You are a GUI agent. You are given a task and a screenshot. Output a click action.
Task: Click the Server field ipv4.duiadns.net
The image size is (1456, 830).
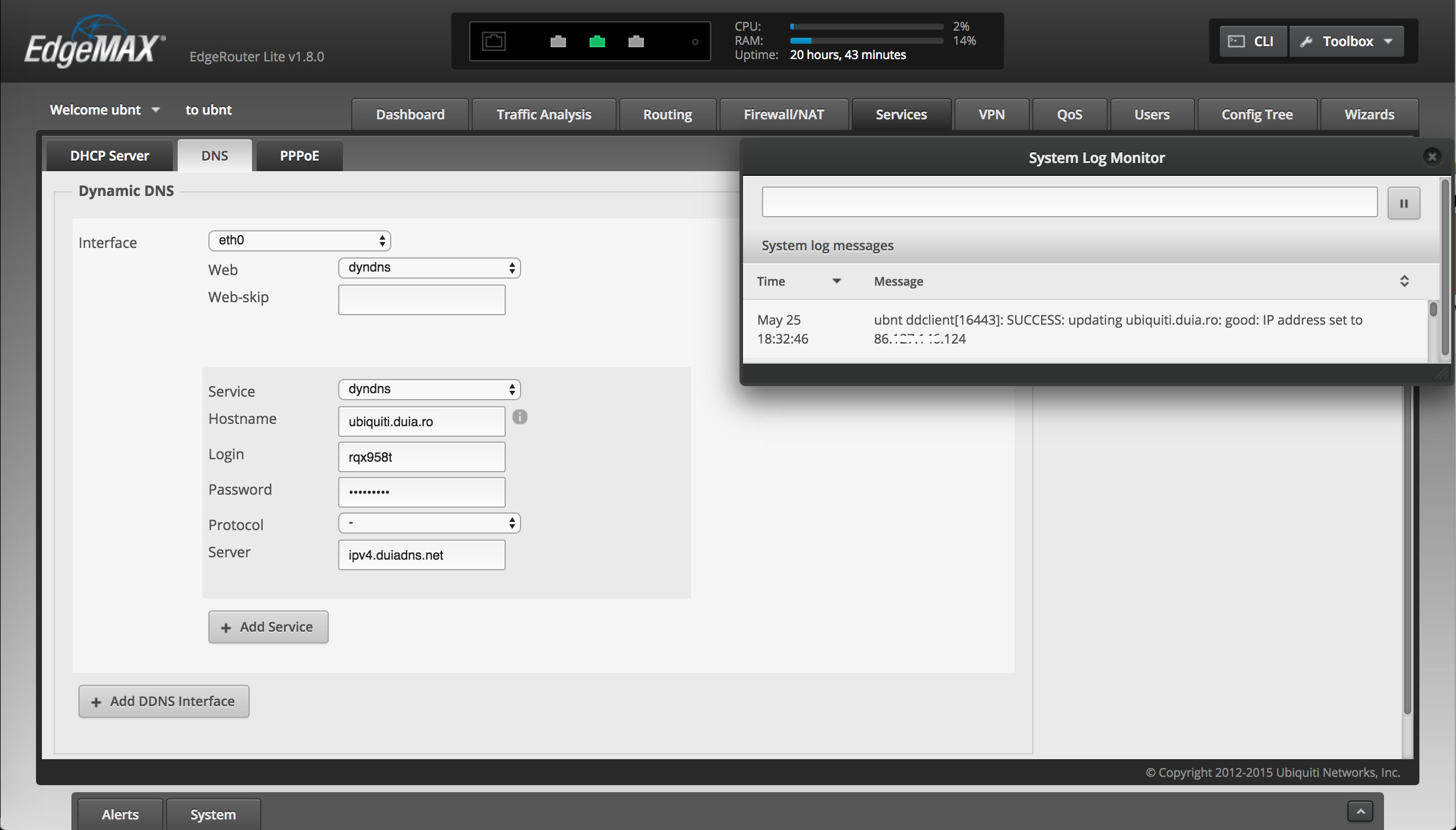tap(421, 555)
